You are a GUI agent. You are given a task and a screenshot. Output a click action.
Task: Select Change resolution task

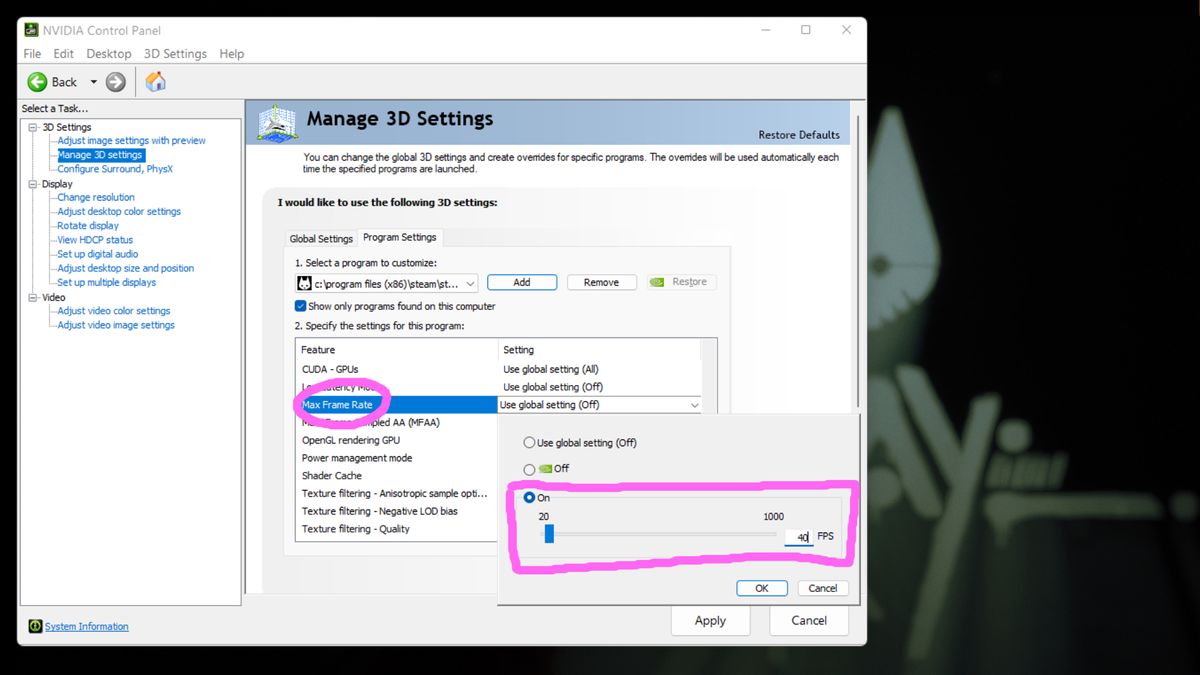[96, 197]
